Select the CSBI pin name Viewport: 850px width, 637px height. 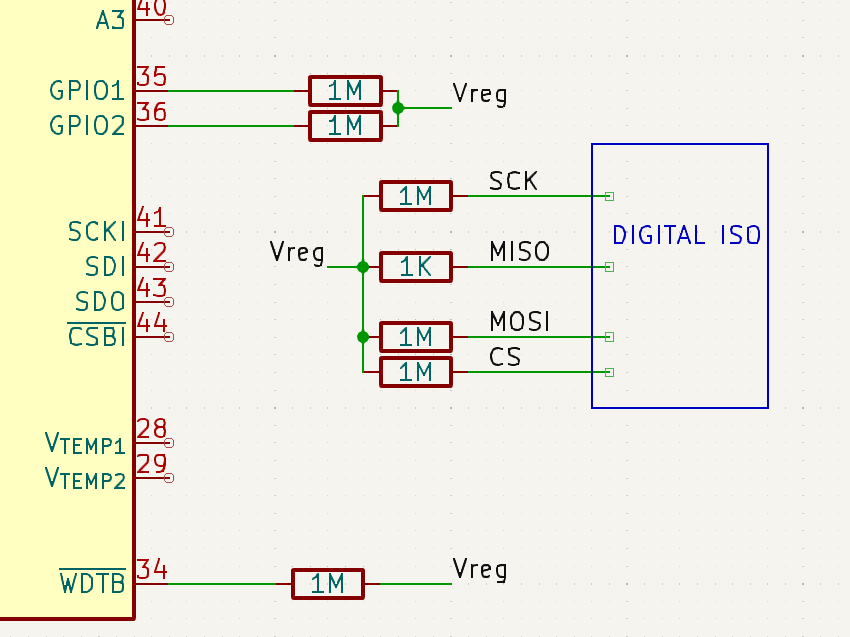coord(97,336)
